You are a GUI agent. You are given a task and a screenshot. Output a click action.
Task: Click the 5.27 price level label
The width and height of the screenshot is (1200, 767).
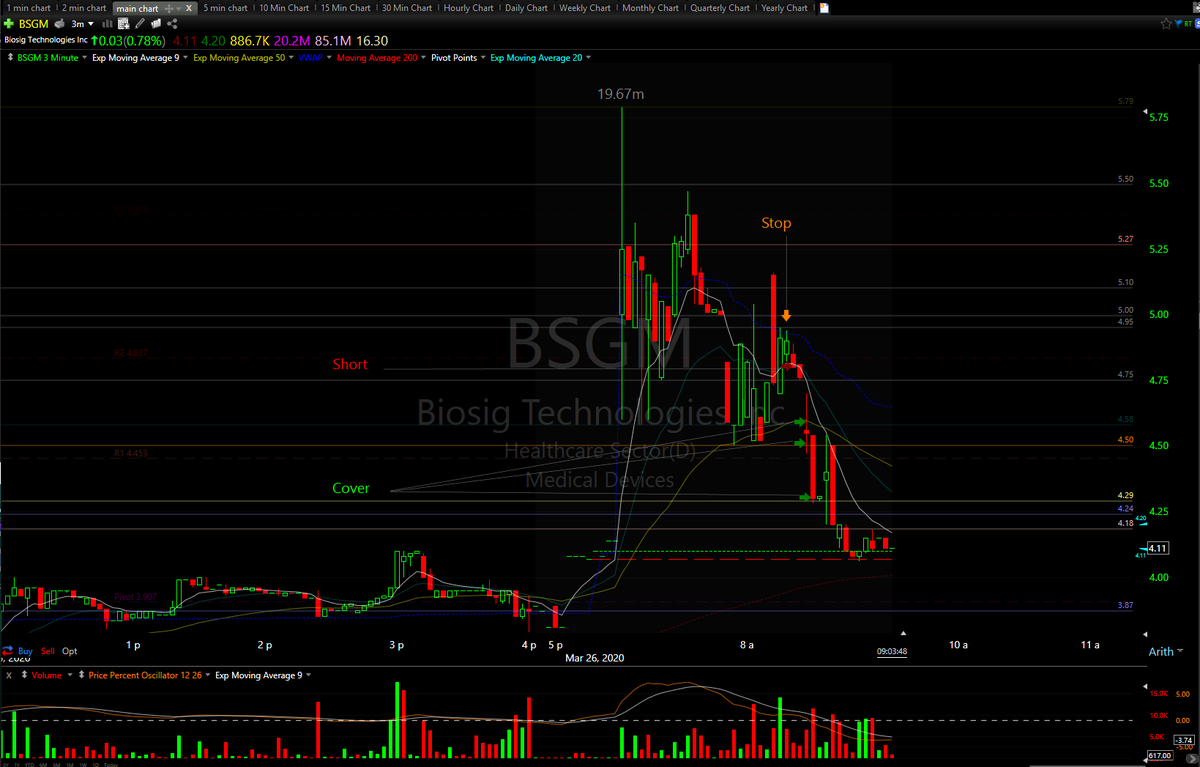pyautogui.click(x=1125, y=239)
